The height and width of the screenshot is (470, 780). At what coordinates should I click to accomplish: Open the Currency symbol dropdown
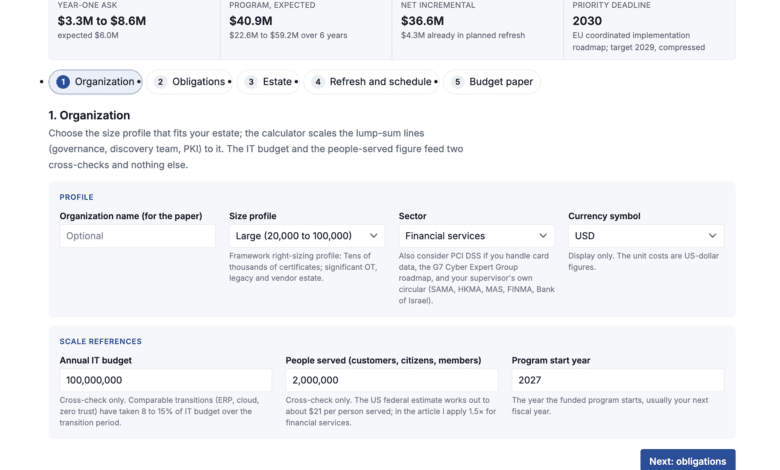[x=646, y=236]
